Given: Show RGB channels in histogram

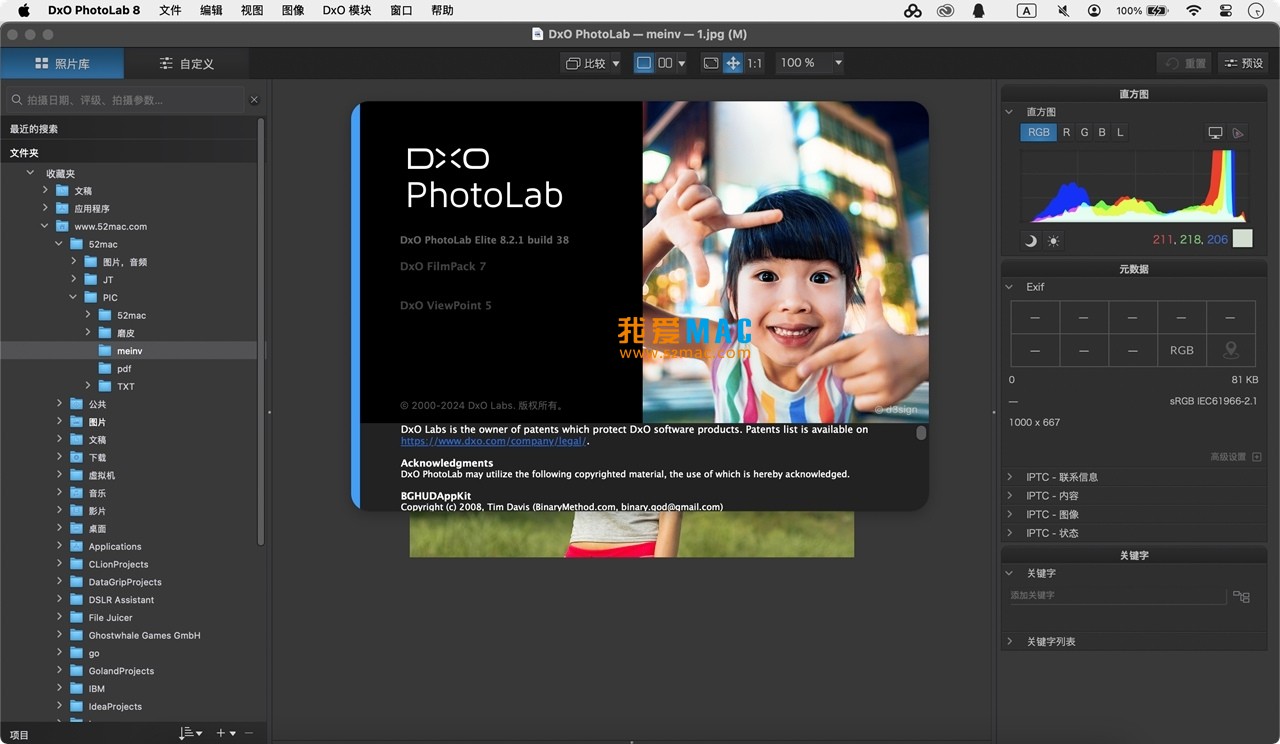Looking at the screenshot, I should coord(1039,132).
